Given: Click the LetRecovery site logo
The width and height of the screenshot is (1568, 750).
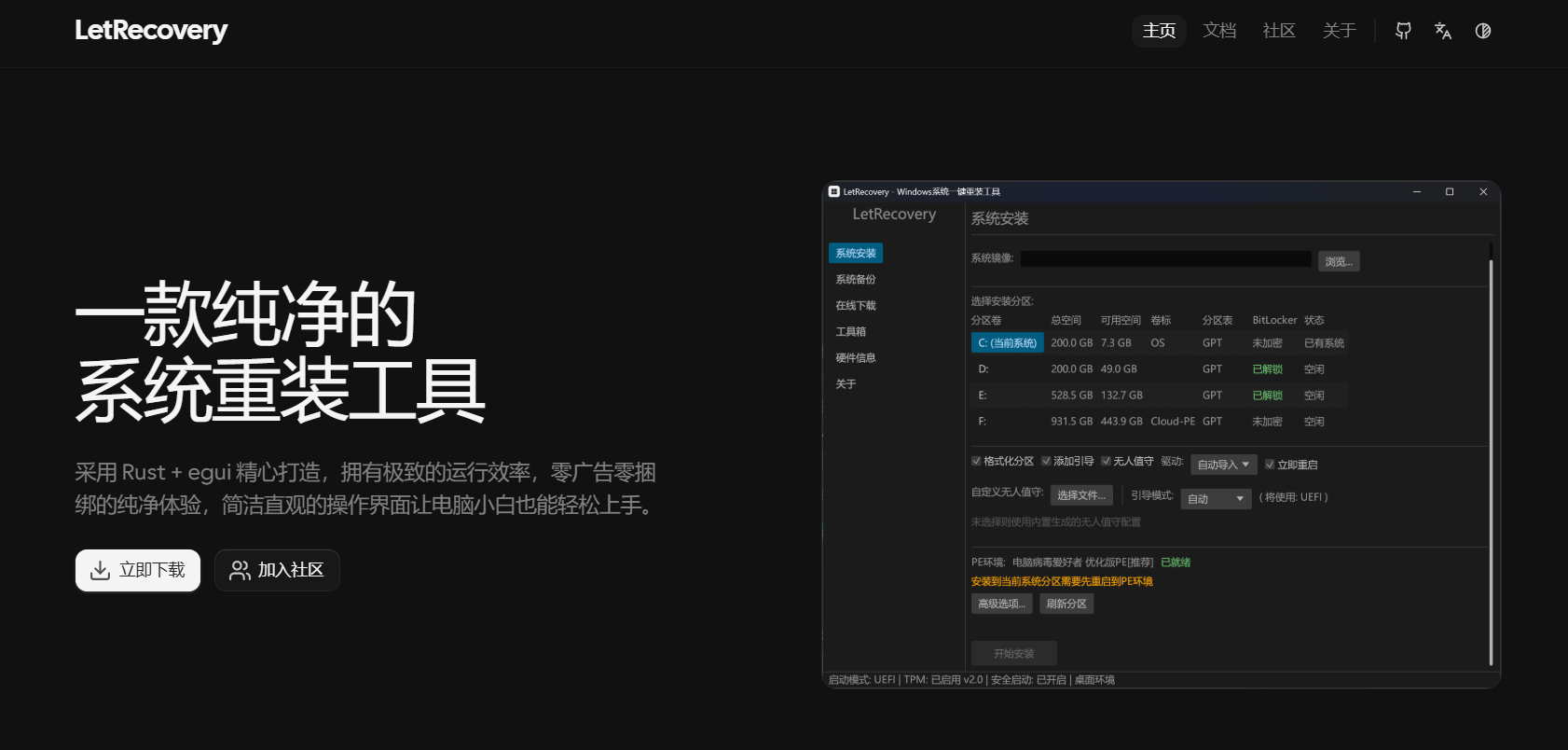Looking at the screenshot, I should (151, 31).
